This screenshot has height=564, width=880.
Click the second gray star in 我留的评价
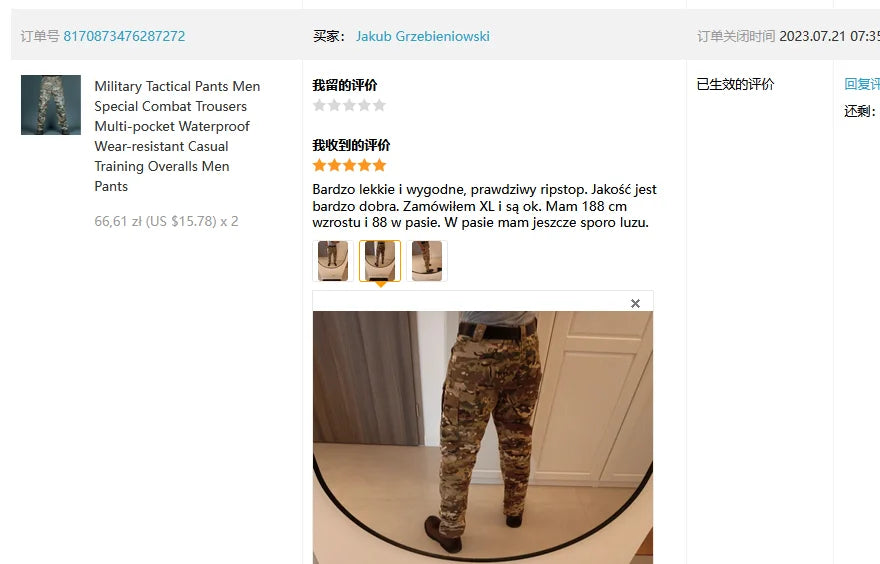[334, 105]
